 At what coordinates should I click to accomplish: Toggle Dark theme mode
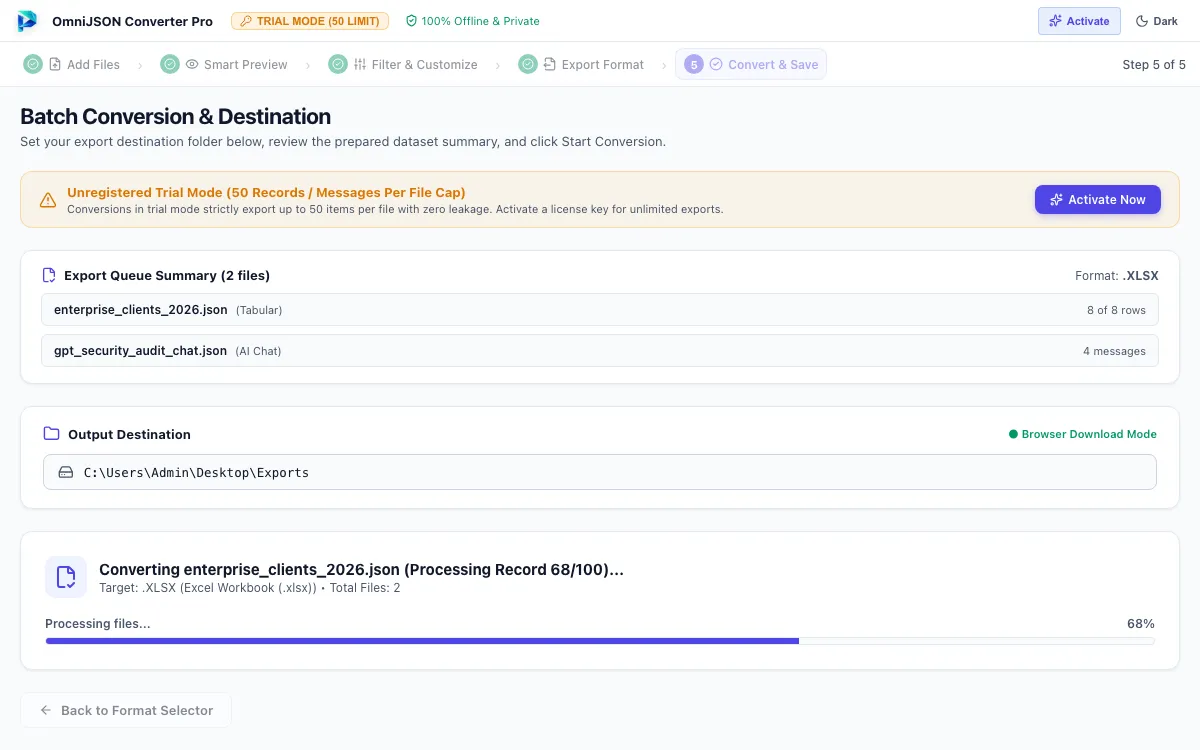tap(1157, 21)
